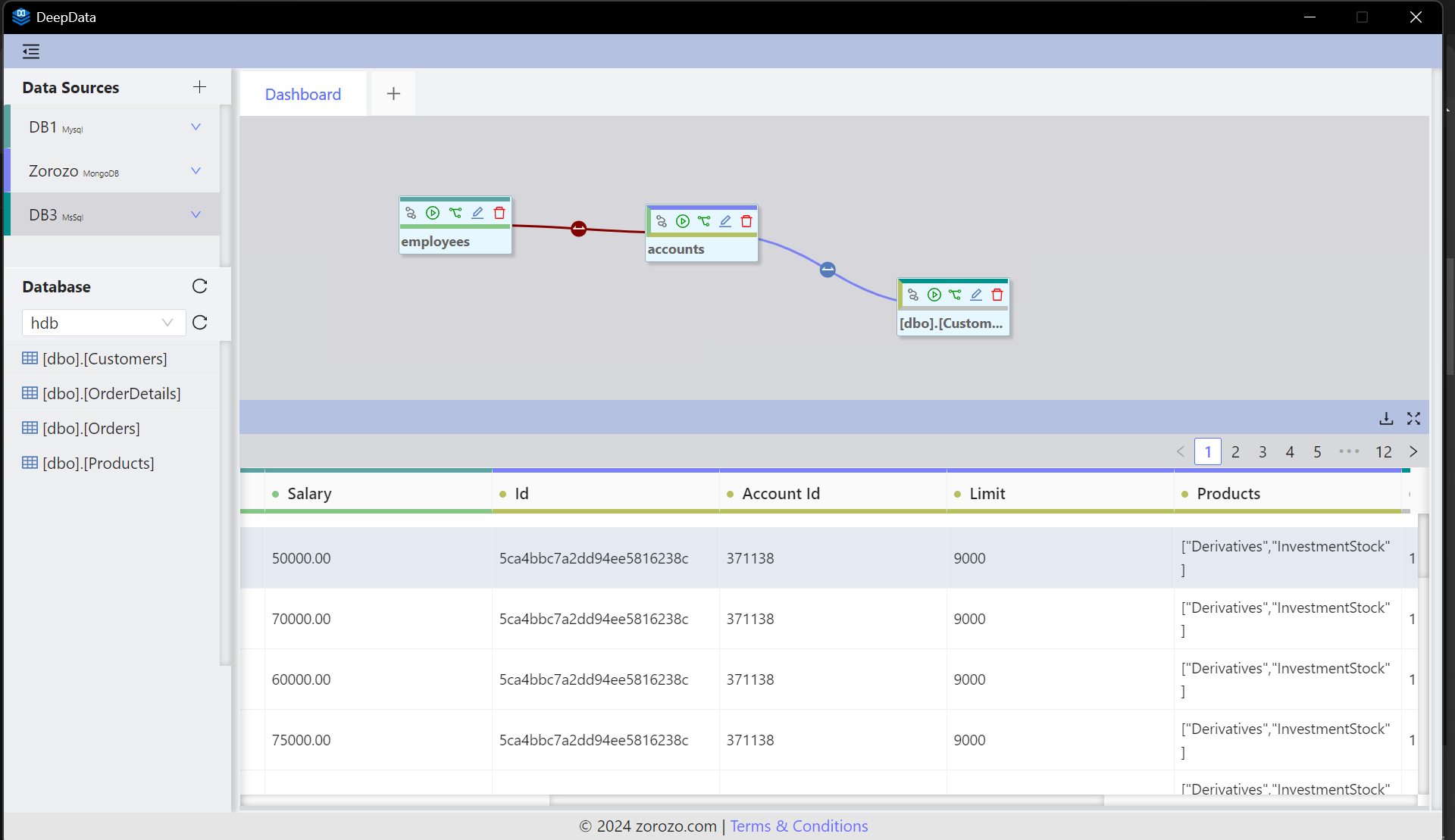Remove the blue accounts-Customers join connector
This screenshot has height=840, width=1455.
828,269
